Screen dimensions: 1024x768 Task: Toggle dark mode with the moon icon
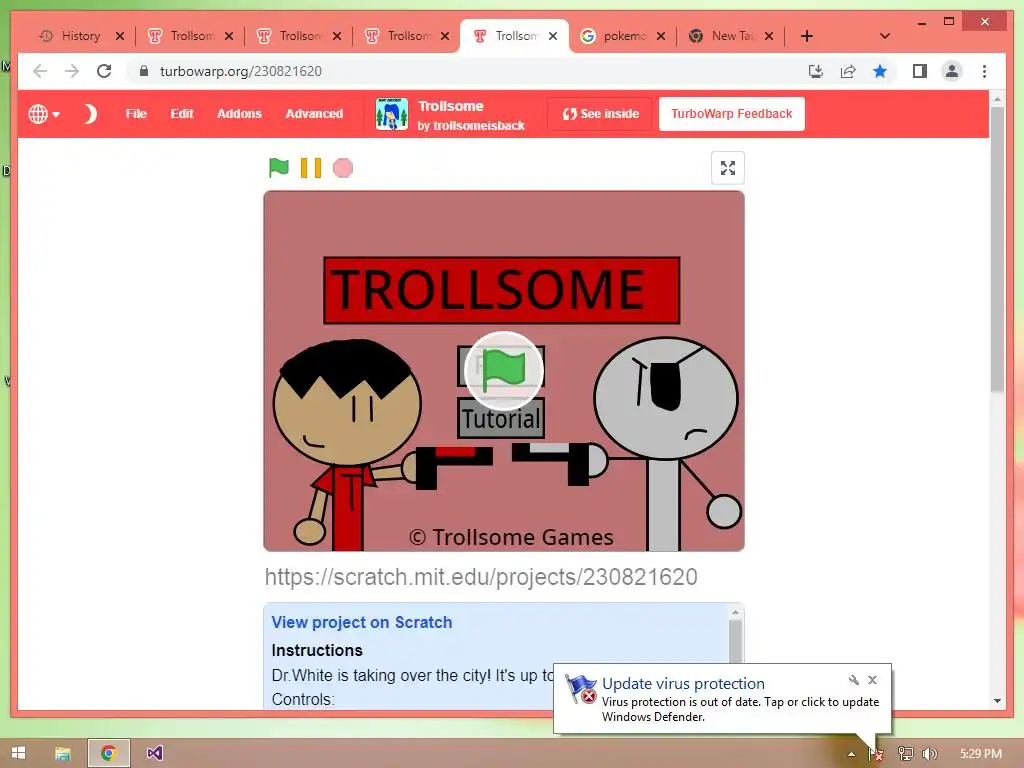click(90, 114)
